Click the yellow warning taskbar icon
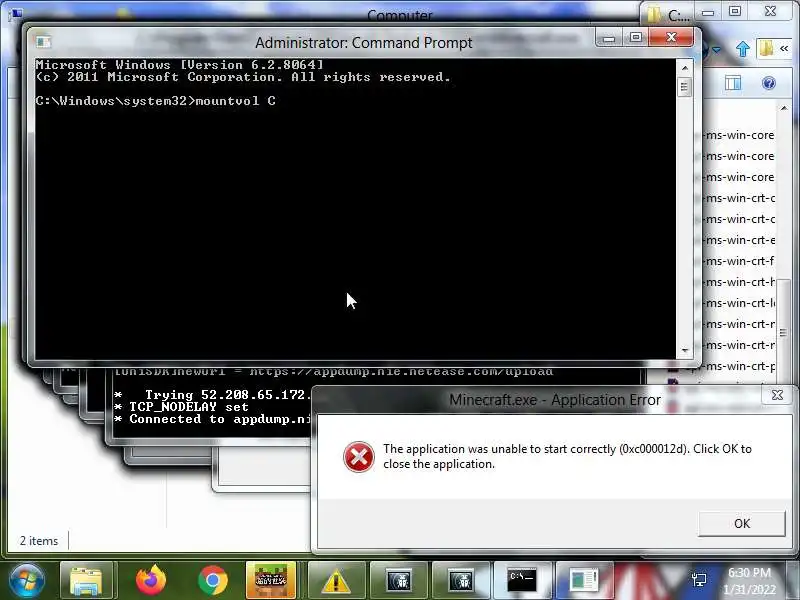 pyautogui.click(x=336, y=581)
